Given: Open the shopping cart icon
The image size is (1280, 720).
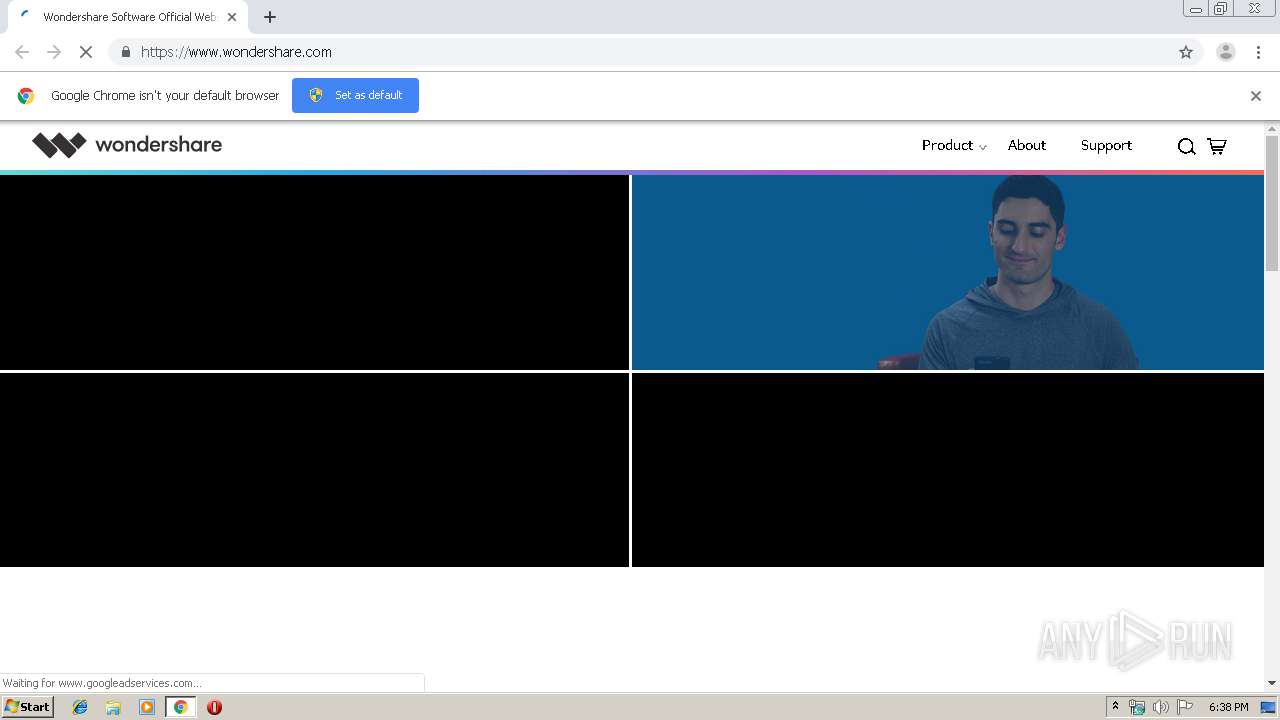Looking at the screenshot, I should pyautogui.click(x=1217, y=146).
